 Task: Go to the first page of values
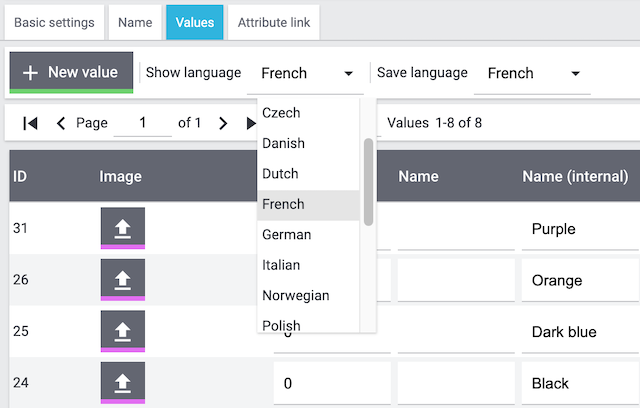coord(31,123)
